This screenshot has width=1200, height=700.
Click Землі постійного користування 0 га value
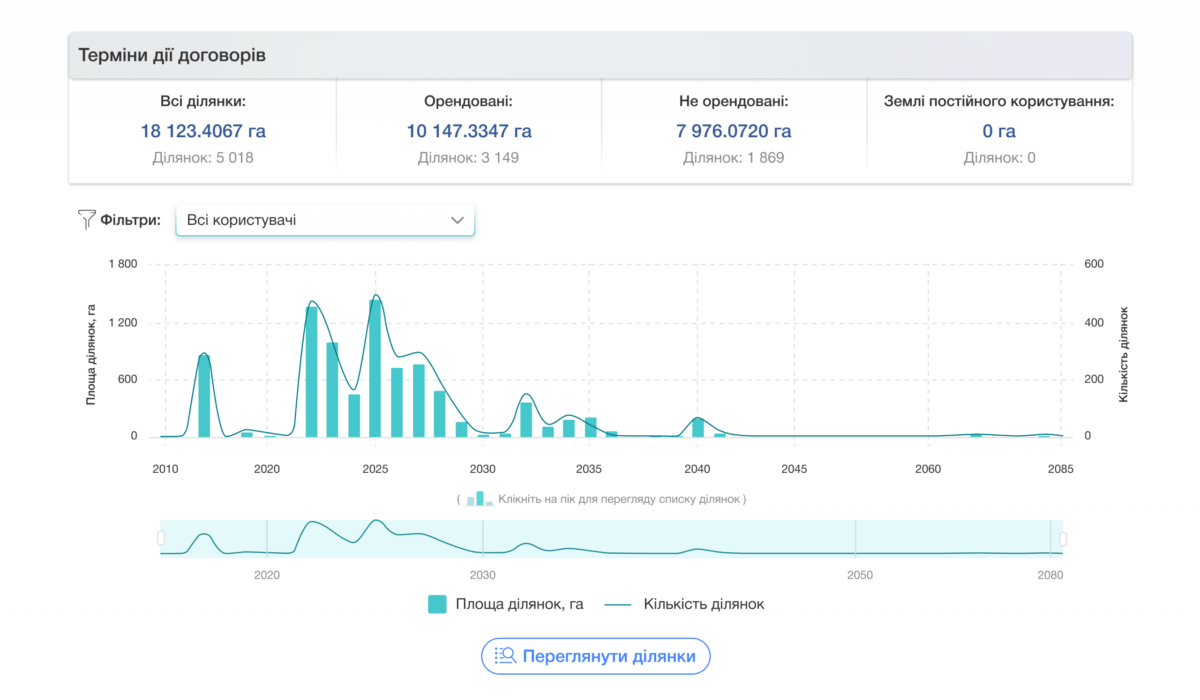pos(999,131)
